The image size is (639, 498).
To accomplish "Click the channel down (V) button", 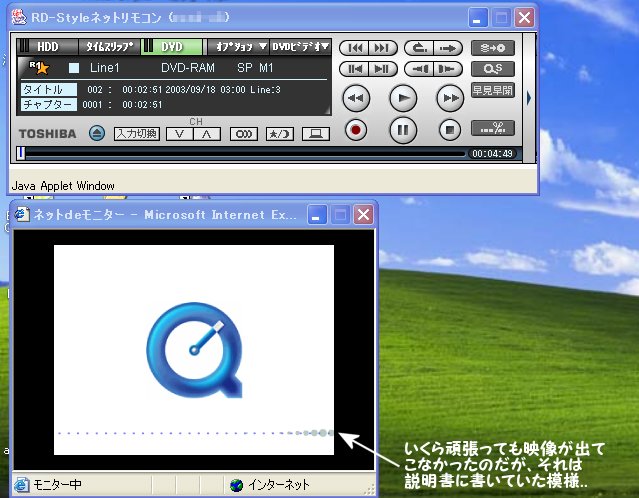I will coord(180,134).
